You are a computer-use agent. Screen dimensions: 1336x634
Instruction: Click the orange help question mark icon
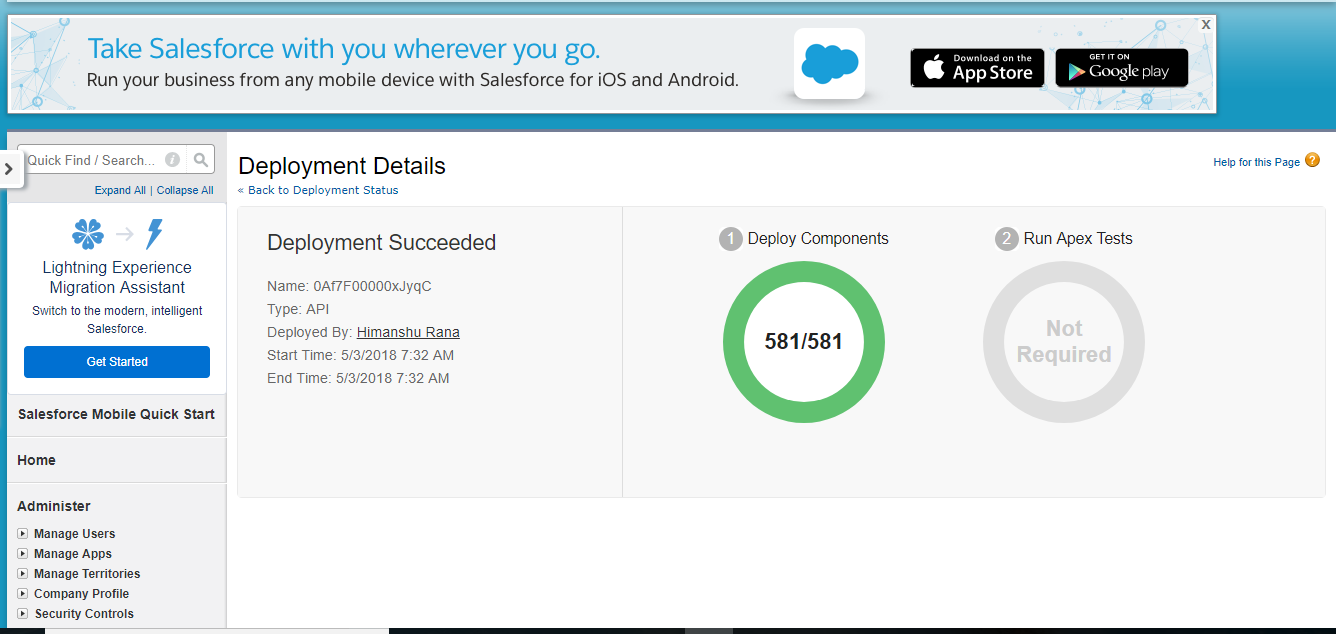tap(1312, 161)
